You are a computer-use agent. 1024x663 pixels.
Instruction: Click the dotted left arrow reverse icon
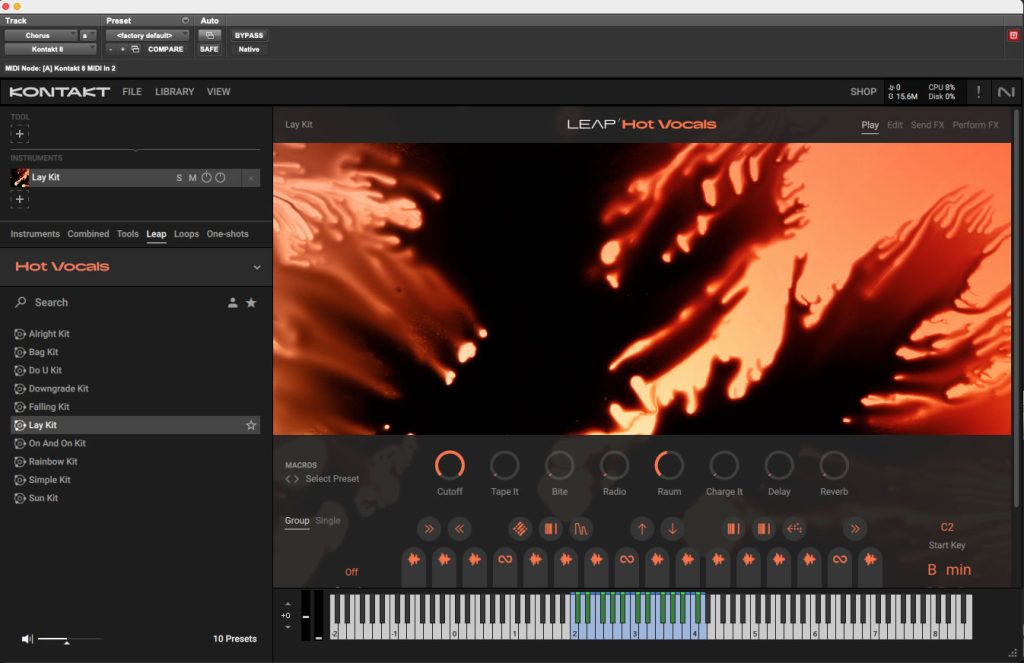(x=794, y=529)
